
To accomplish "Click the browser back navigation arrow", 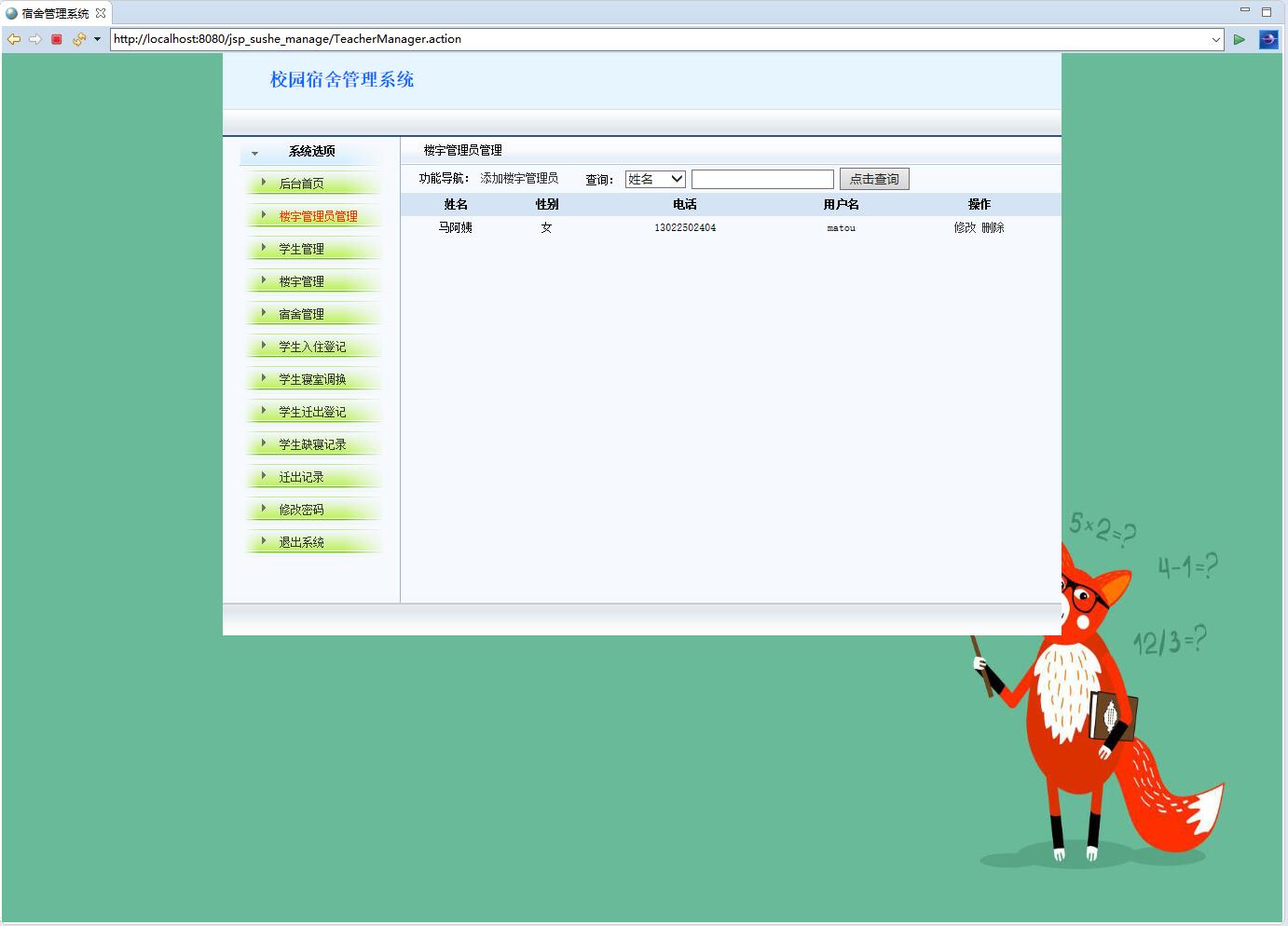I will (x=13, y=39).
